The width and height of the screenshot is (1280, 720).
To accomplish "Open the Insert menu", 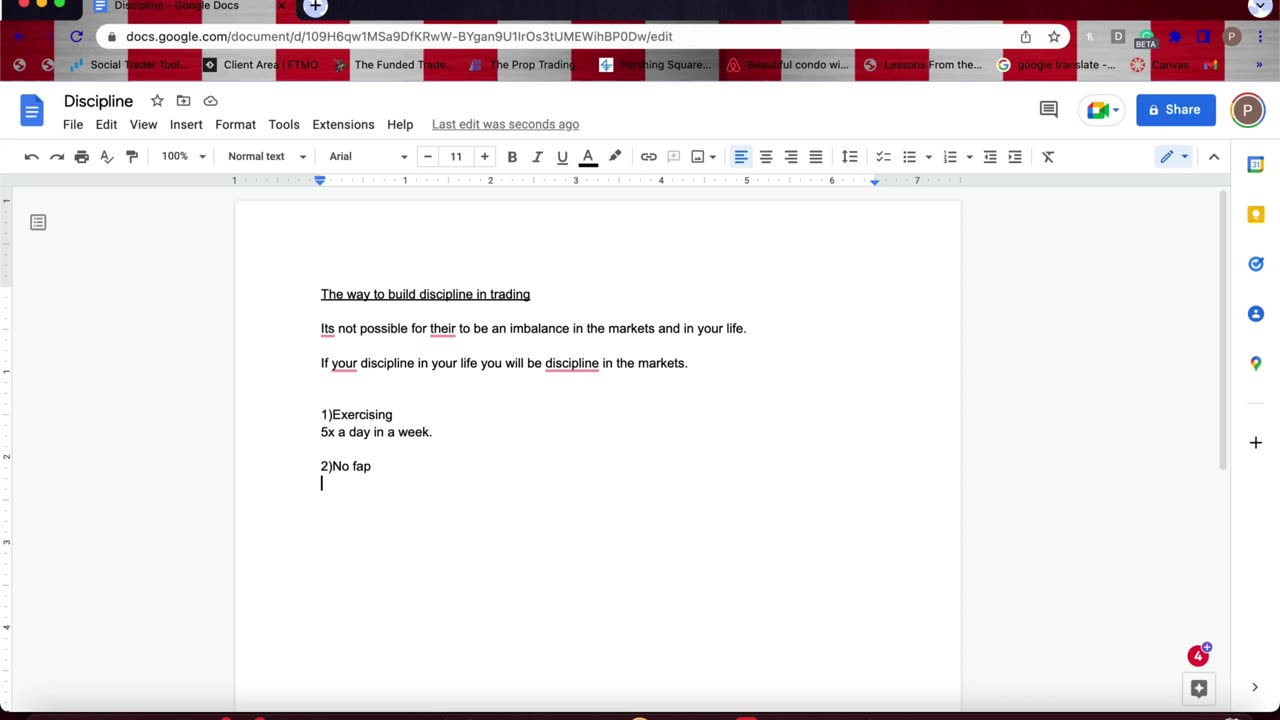I will coord(186,125).
